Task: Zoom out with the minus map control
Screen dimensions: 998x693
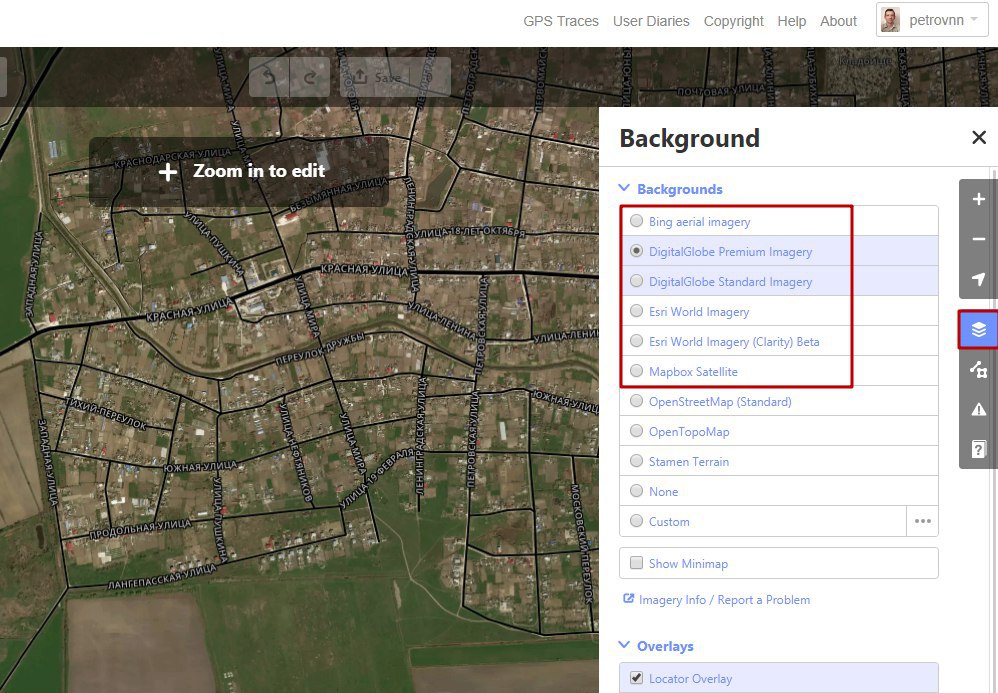Action: (978, 239)
